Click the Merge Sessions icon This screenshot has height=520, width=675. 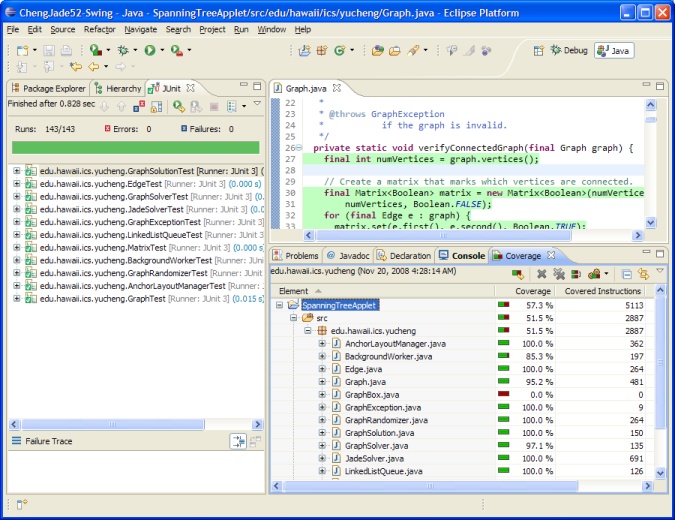coord(576,274)
